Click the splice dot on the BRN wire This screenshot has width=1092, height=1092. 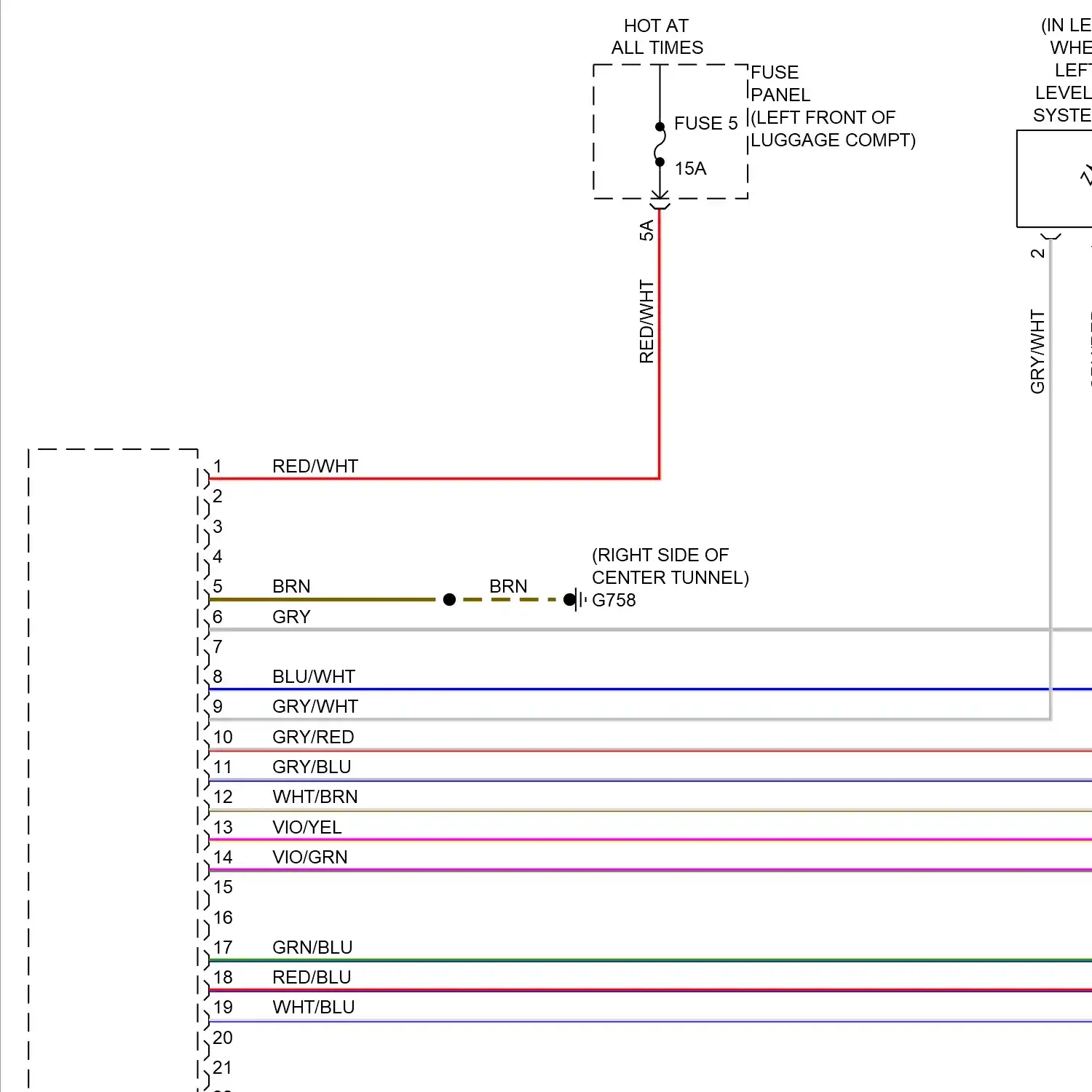tap(449, 600)
